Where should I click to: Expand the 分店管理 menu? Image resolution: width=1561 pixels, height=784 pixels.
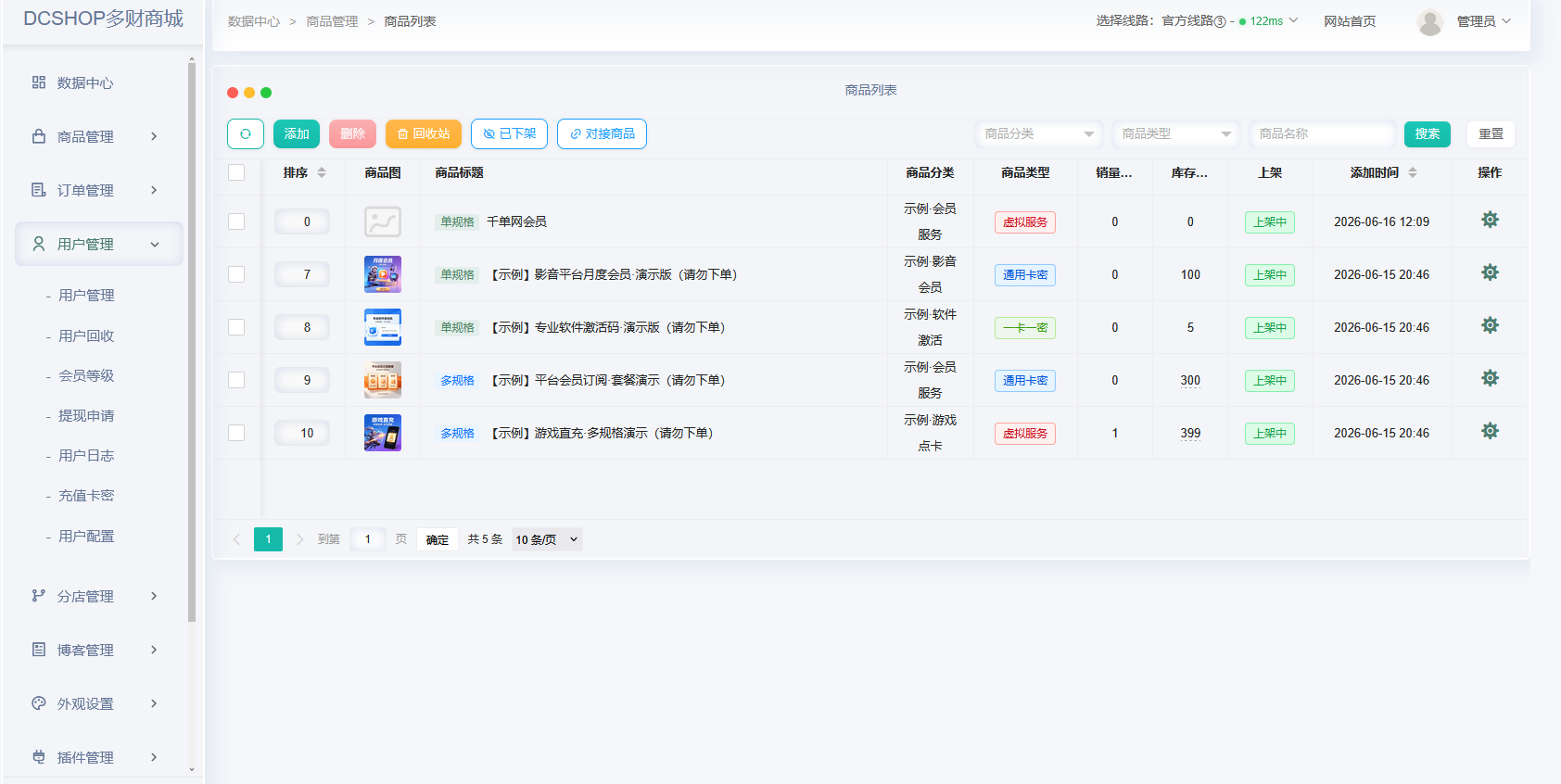tap(99, 596)
